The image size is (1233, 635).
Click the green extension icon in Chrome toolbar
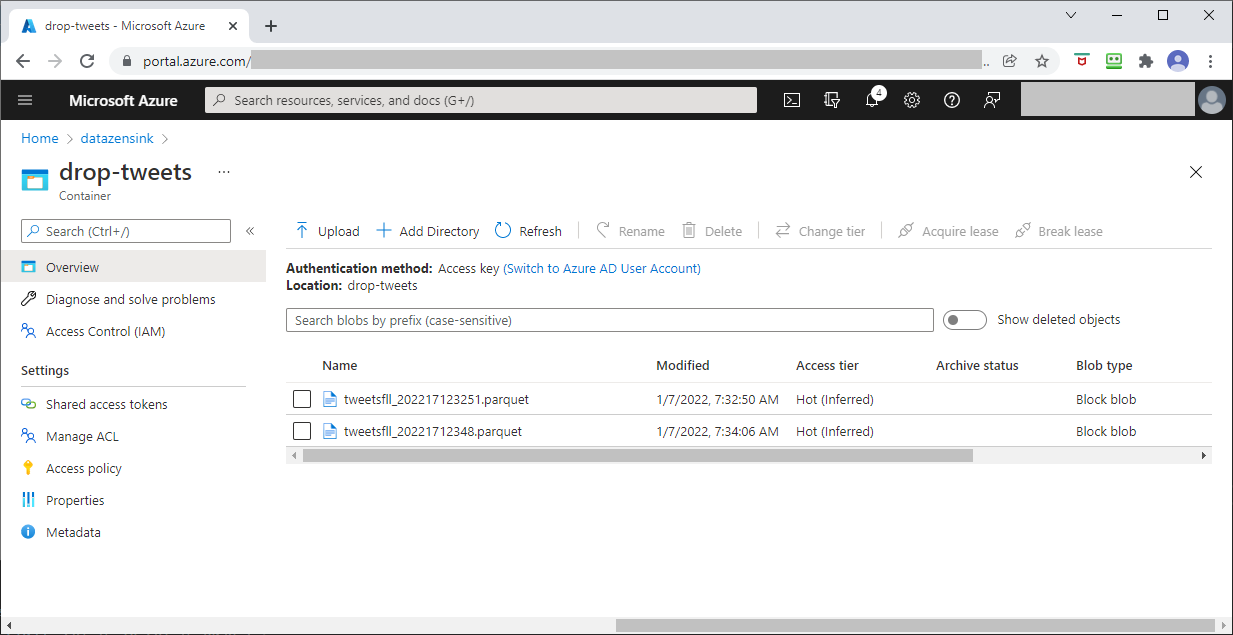tap(1114, 61)
